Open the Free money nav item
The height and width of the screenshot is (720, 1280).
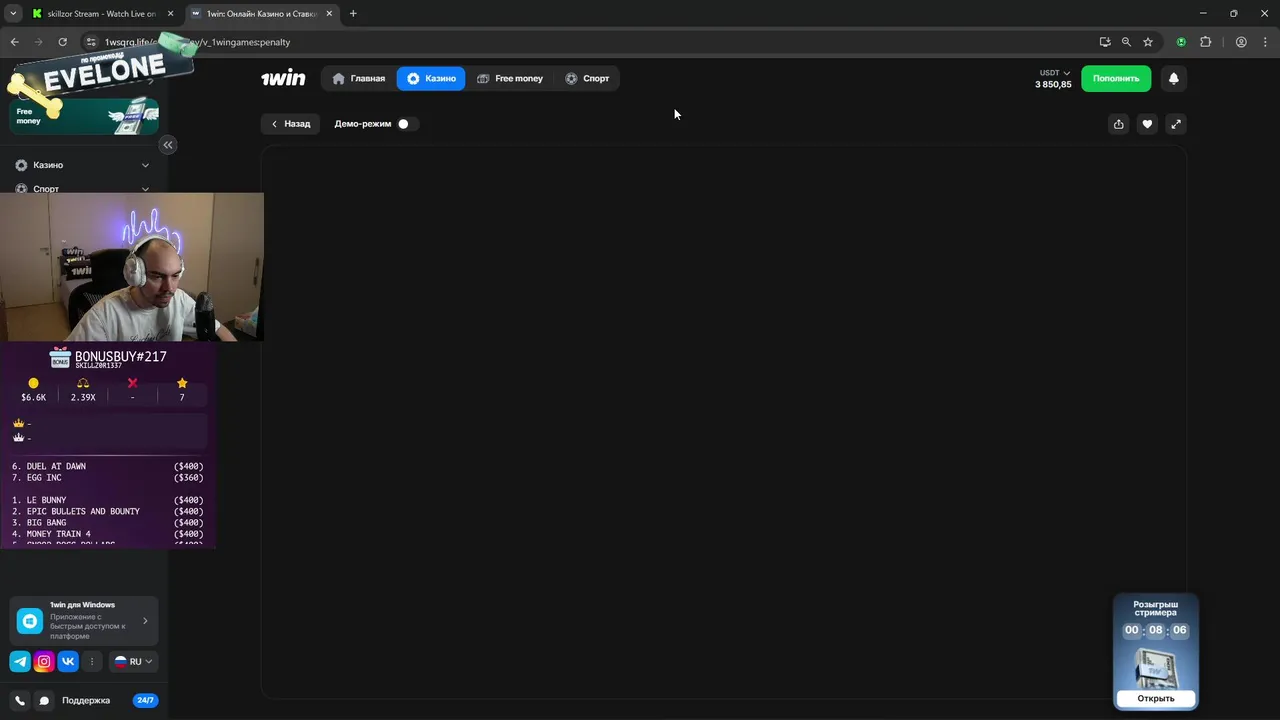pos(510,78)
